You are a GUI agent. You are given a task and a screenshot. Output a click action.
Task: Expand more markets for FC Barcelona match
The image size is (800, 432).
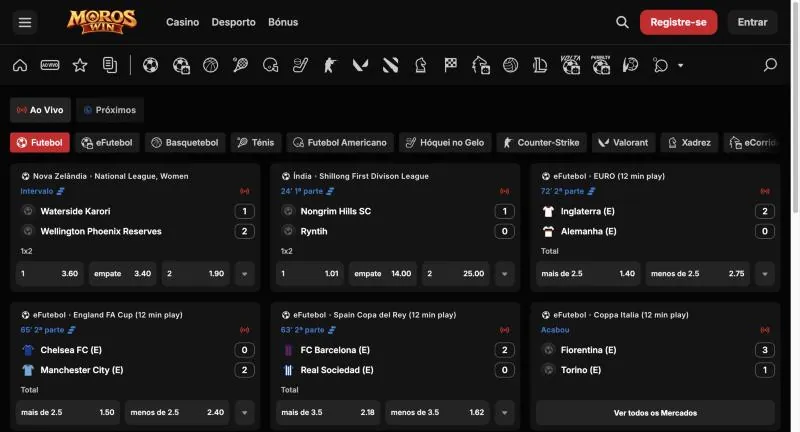pos(505,413)
